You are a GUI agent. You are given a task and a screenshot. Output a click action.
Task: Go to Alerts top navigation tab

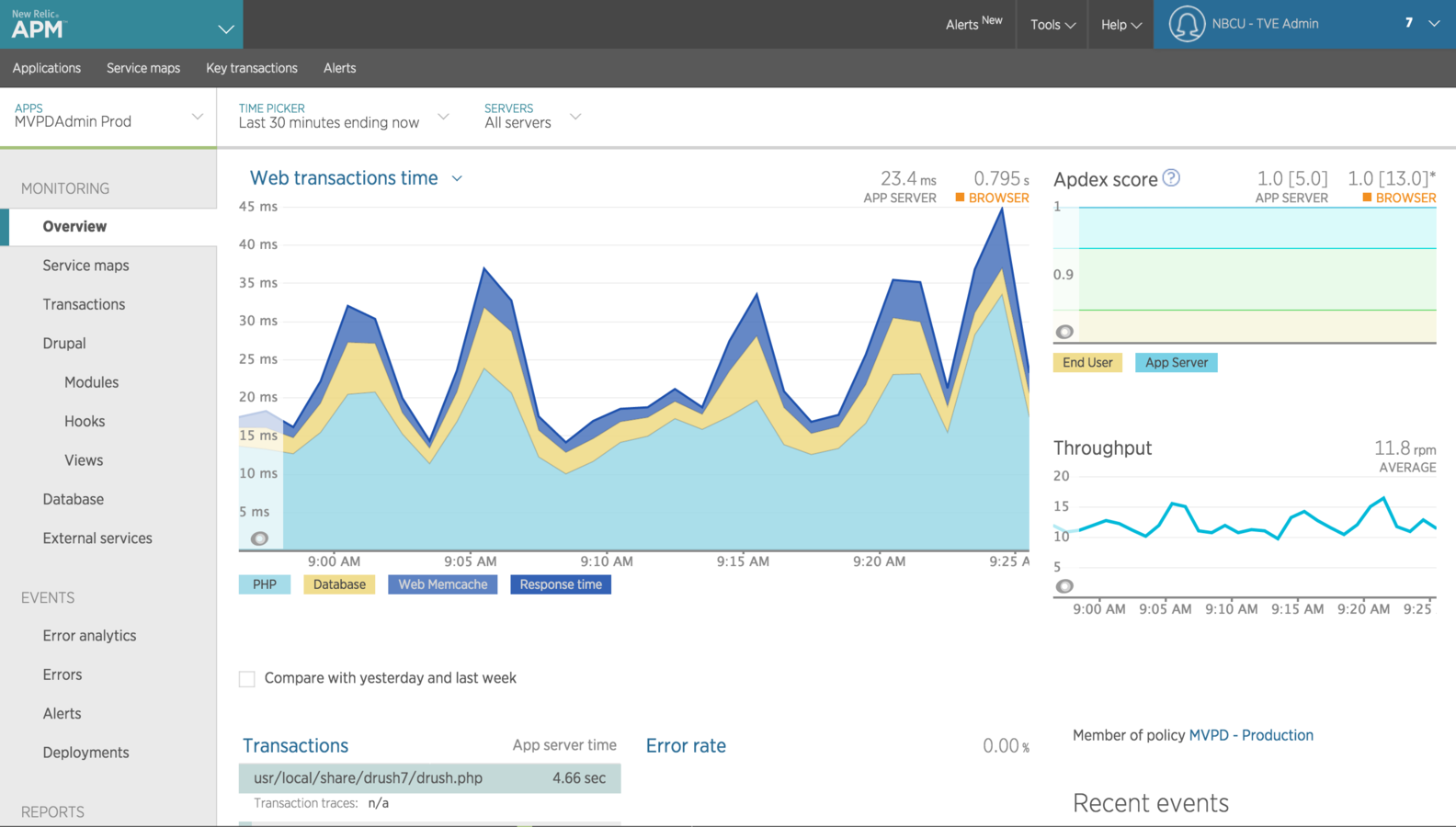tap(339, 68)
